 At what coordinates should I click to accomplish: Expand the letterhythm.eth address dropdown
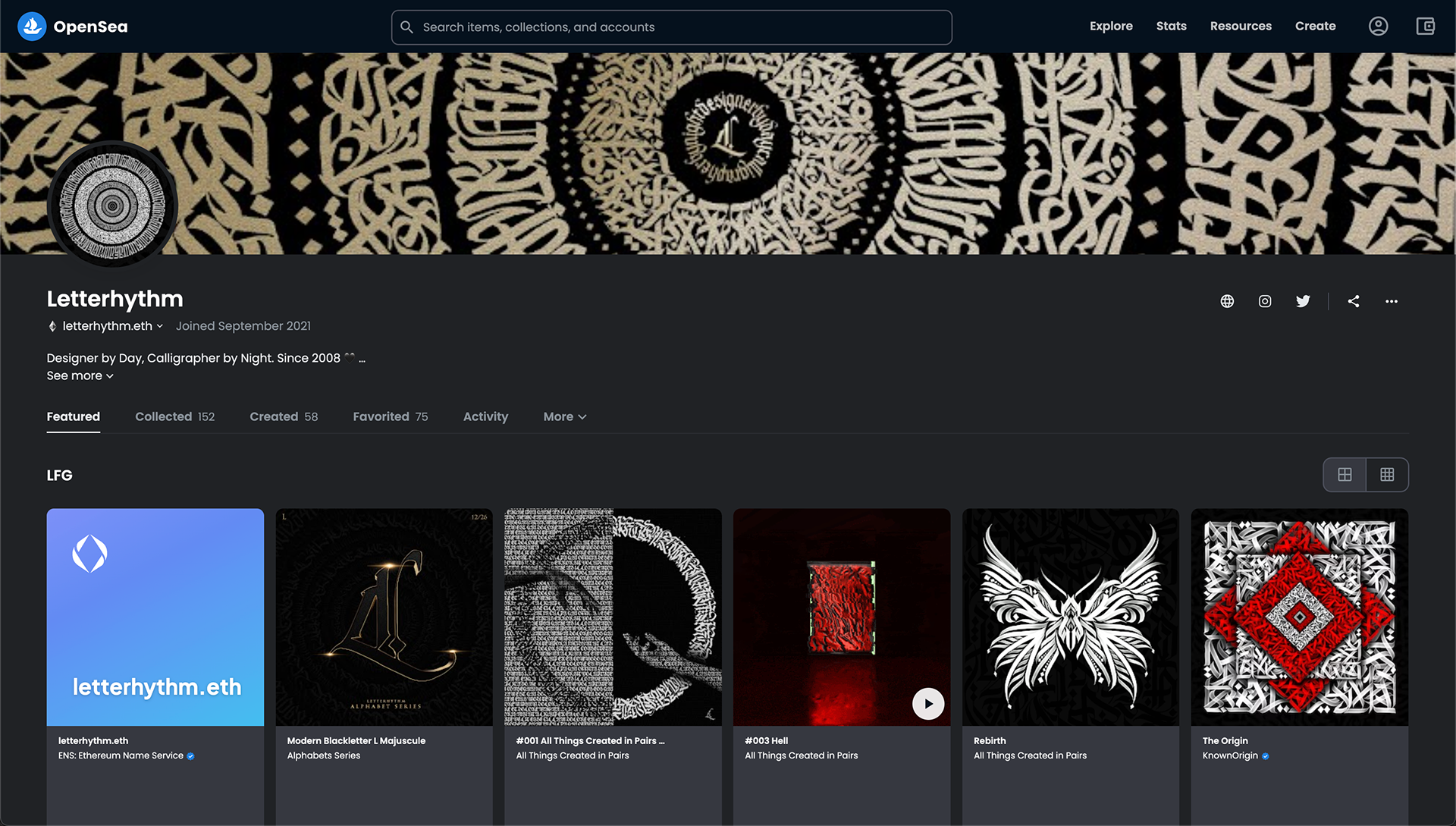coord(160,326)
